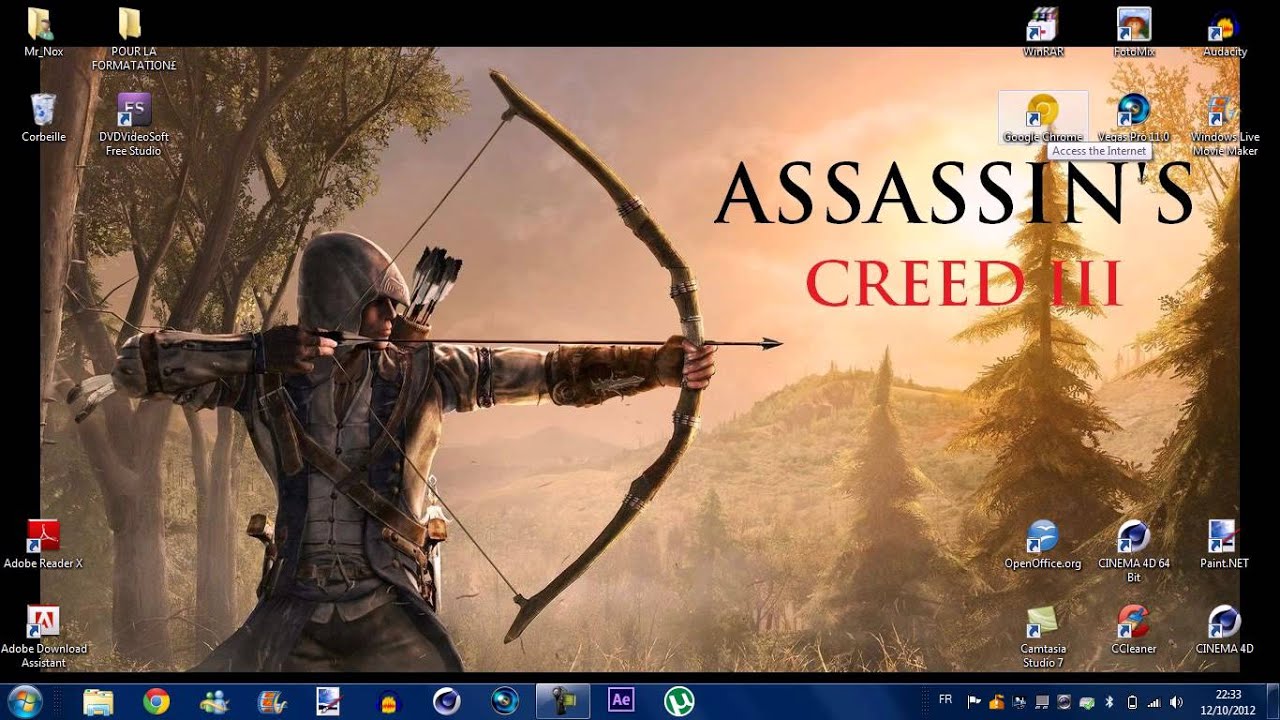1280x720 pixels.
Task: Open the network signal tray icon
Action: click(1154, 702)
